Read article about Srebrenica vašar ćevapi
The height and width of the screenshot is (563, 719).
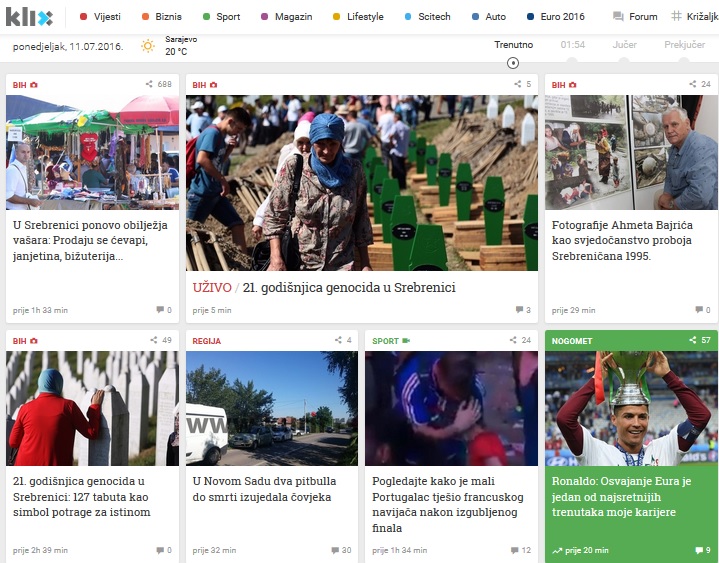click(x=90, y=240)
